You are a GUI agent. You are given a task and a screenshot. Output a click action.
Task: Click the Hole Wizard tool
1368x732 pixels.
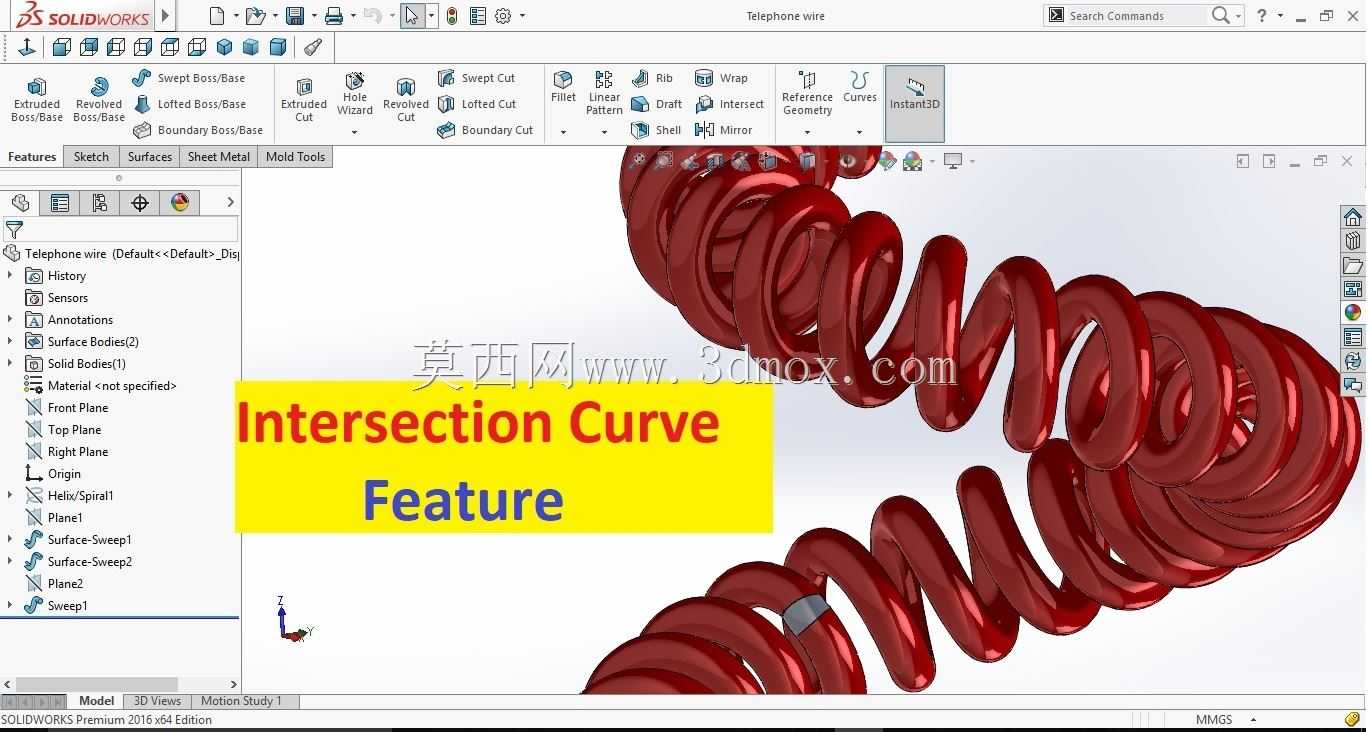tap(355, 94)
